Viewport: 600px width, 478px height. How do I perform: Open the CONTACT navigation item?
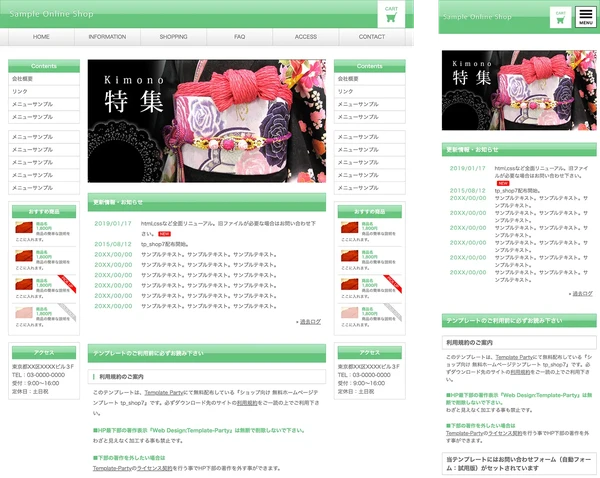372,37
